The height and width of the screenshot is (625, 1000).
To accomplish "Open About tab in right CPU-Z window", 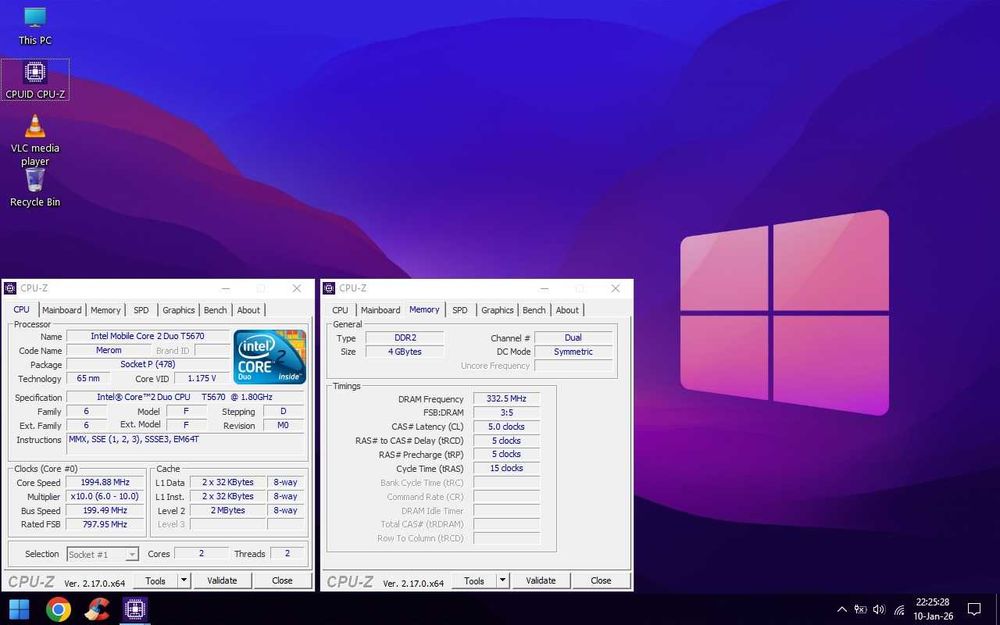I will [x=568, y=310].
